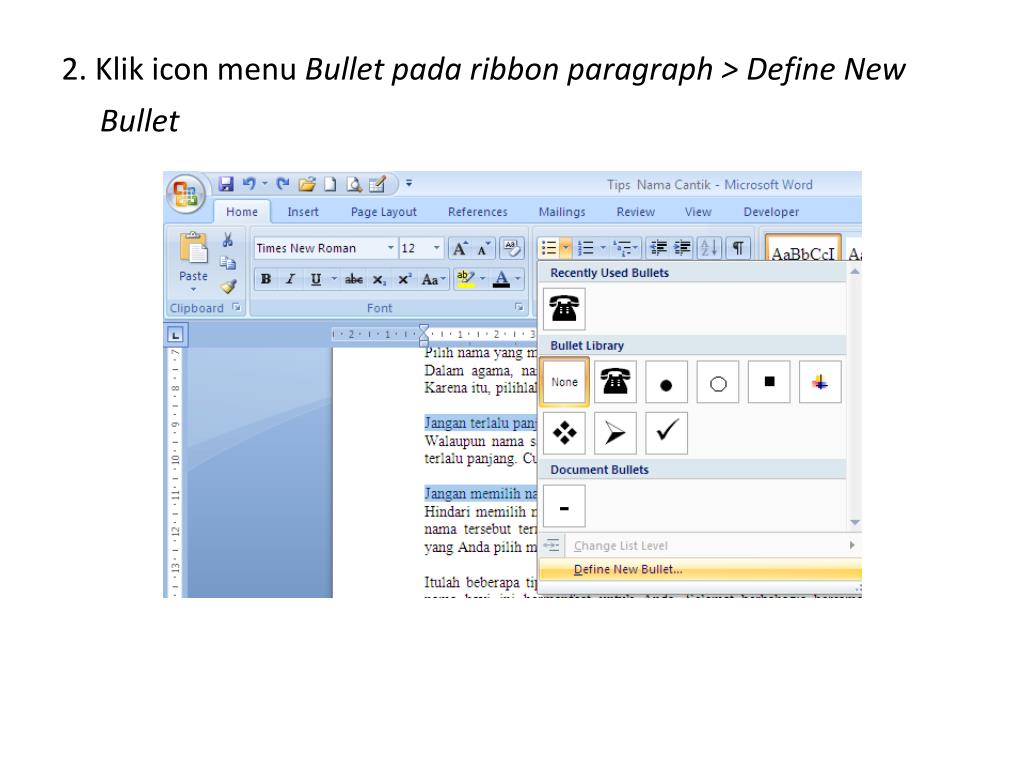The height and width of the screenshot is (768, 1024).
Task: Create a new blank document icon
Action: 330,184
